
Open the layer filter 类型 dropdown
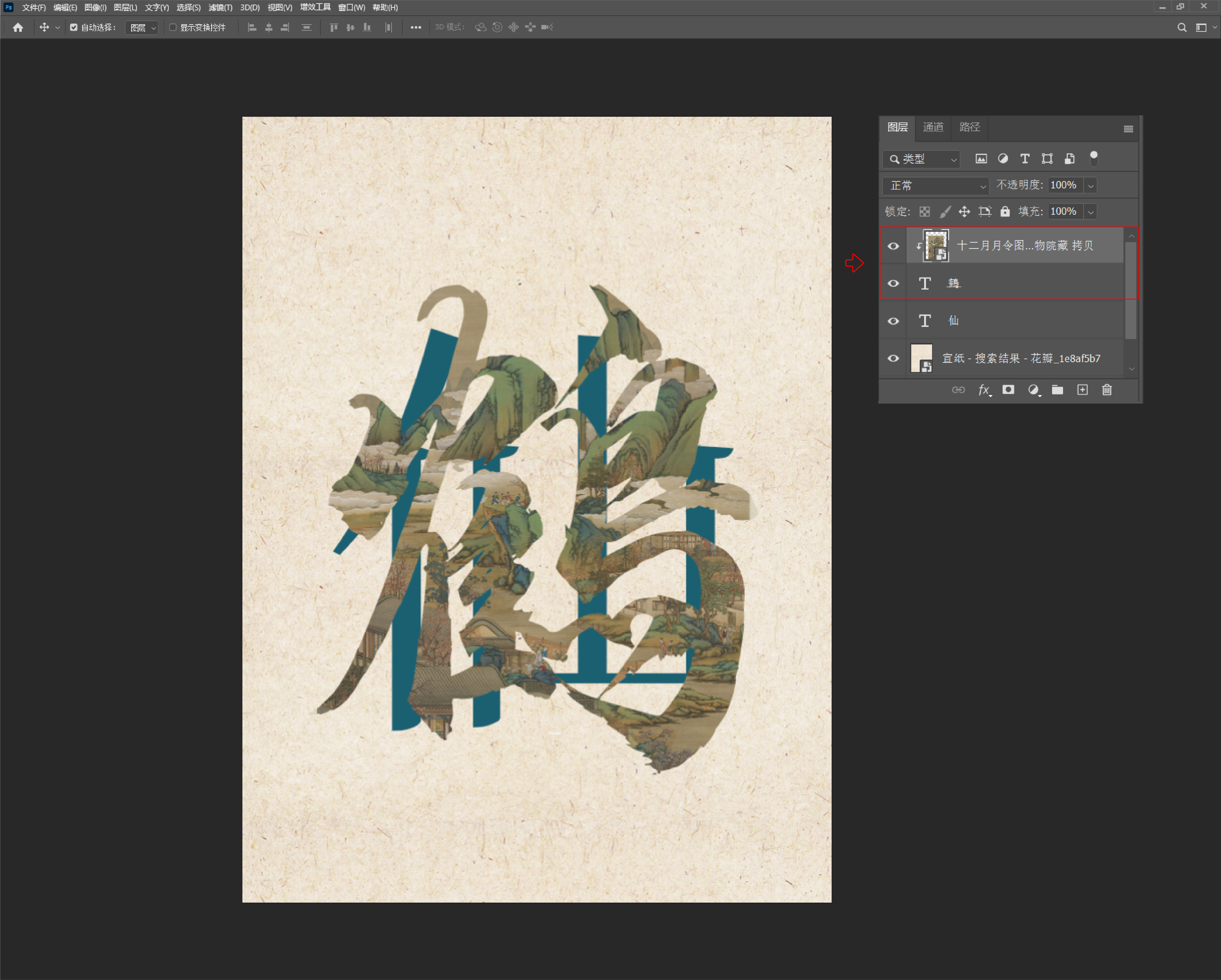point(921,159)
